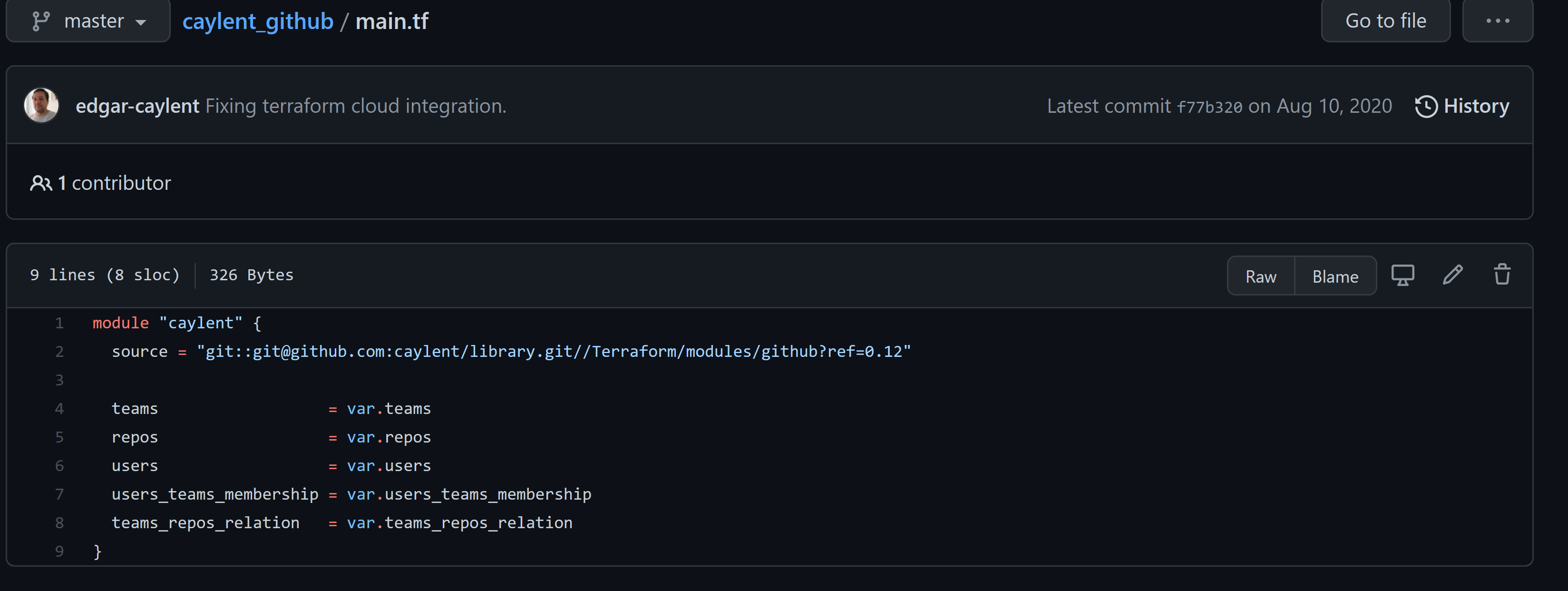Toggle line 4 selection by clicking its number
Viewport: 1568px width, 591px height.
click(x=59, y=408)
